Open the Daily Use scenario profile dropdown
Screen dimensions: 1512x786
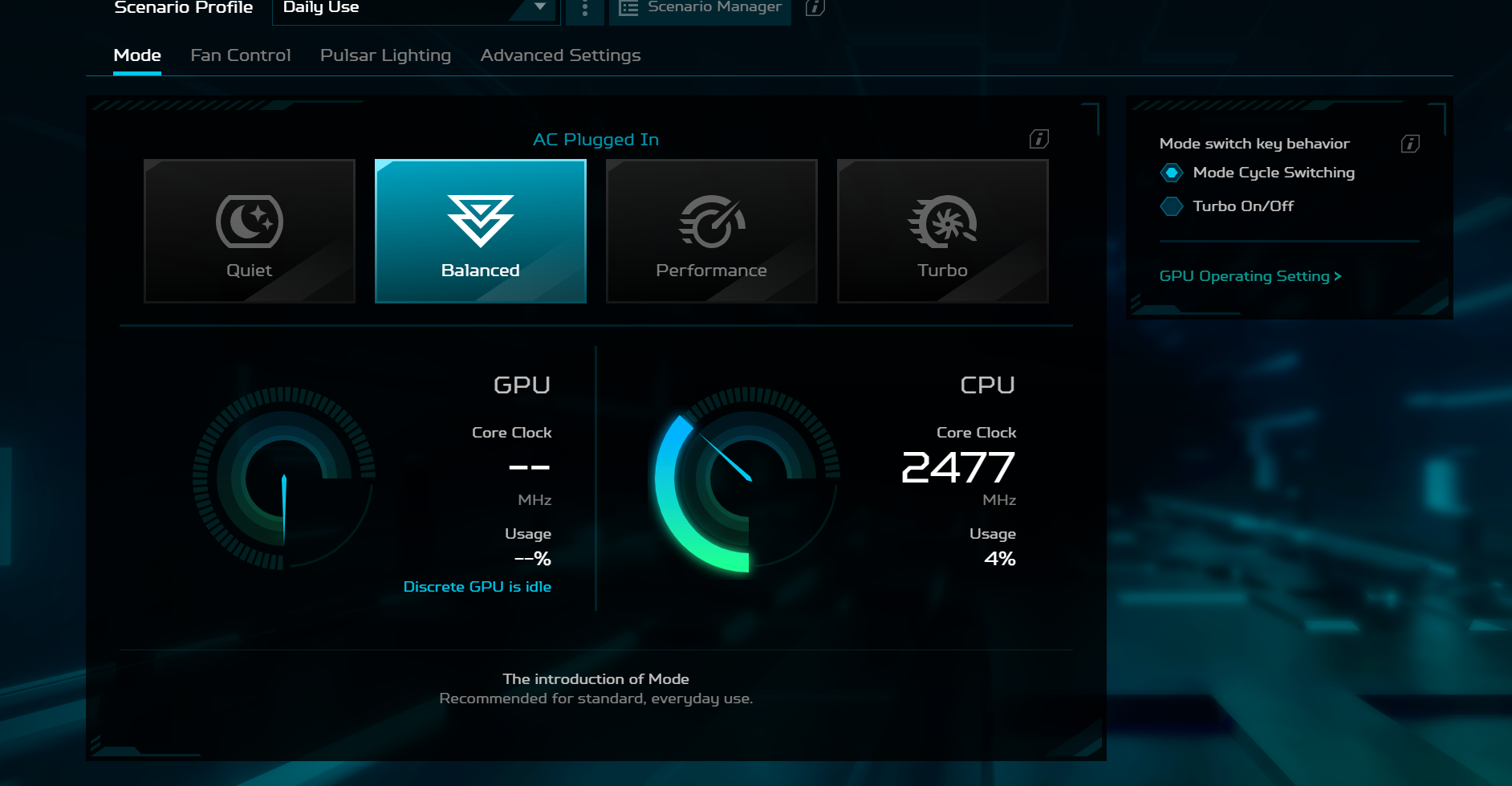(415, 9)
